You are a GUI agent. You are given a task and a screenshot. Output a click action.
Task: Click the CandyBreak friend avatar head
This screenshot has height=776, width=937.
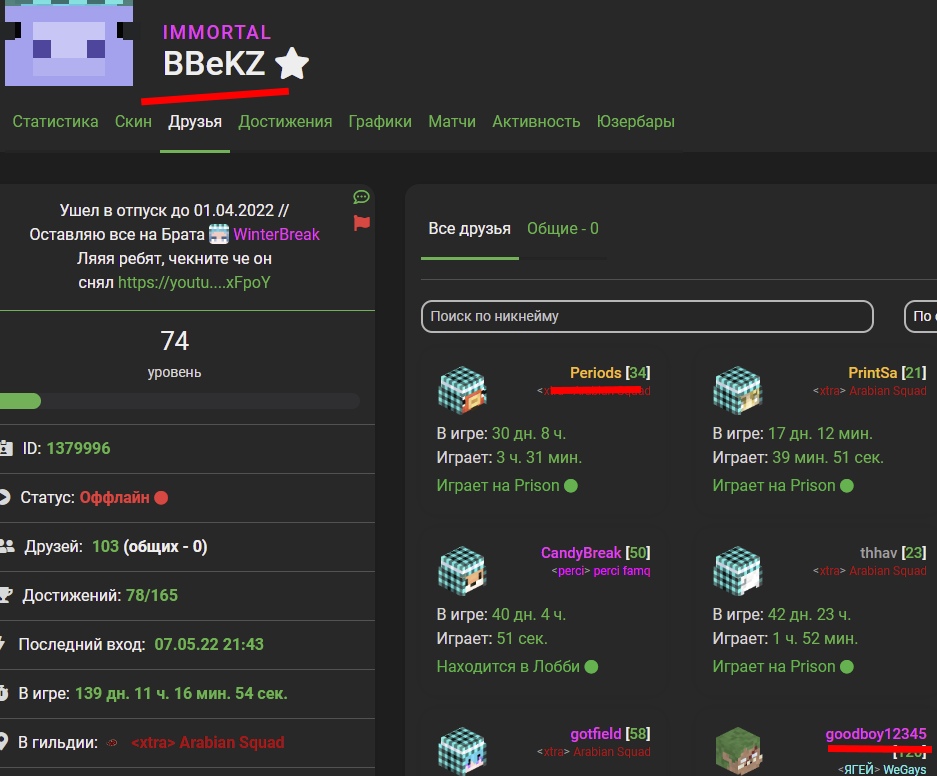(x=462, y=571)
